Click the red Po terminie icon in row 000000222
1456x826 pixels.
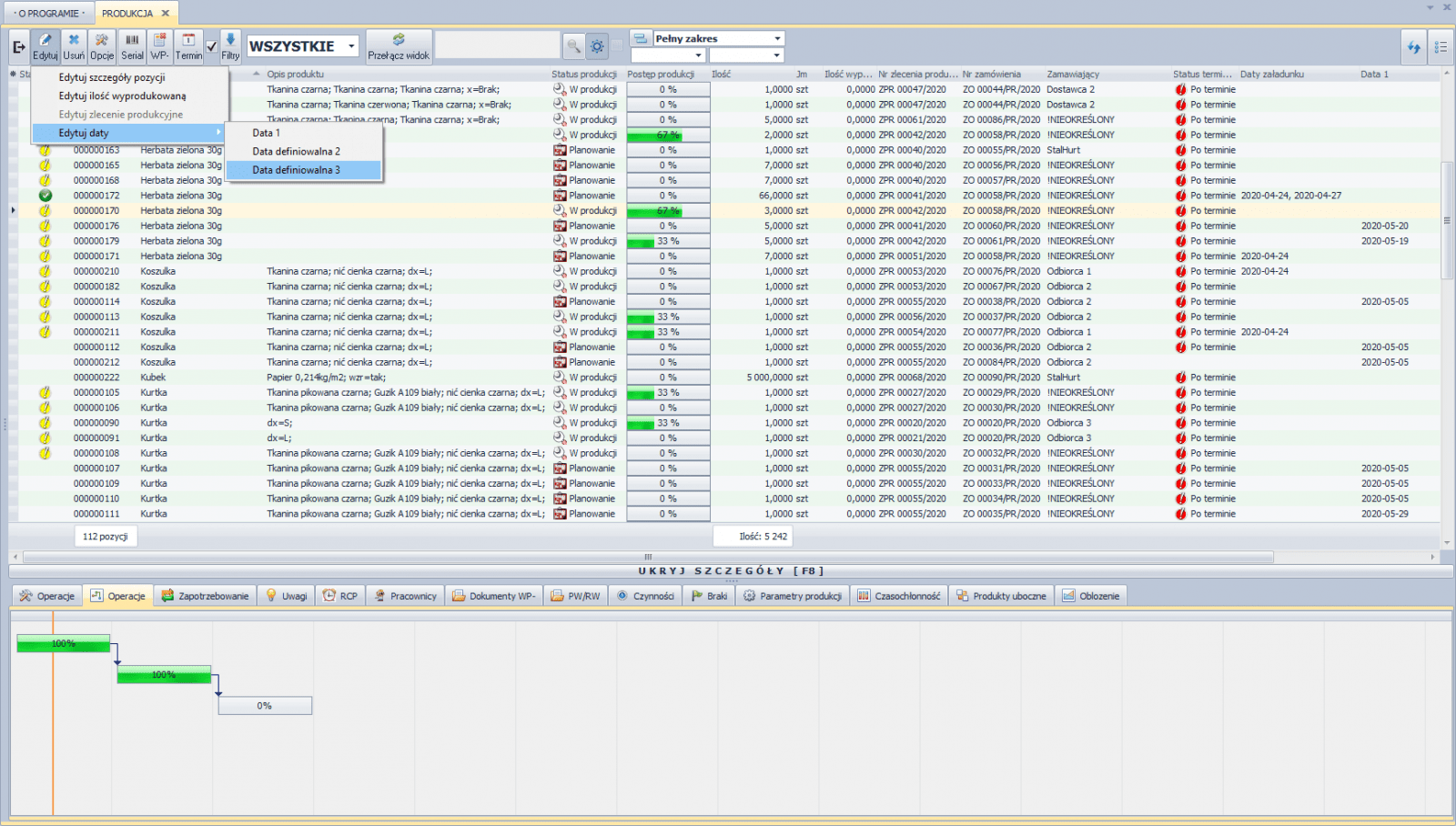(1181, 378)
